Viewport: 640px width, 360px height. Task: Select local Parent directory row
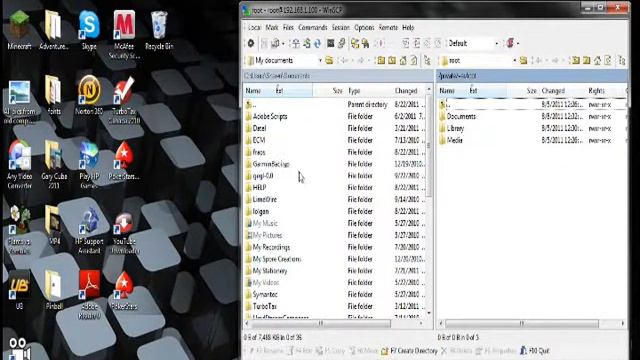pos(335,104)
